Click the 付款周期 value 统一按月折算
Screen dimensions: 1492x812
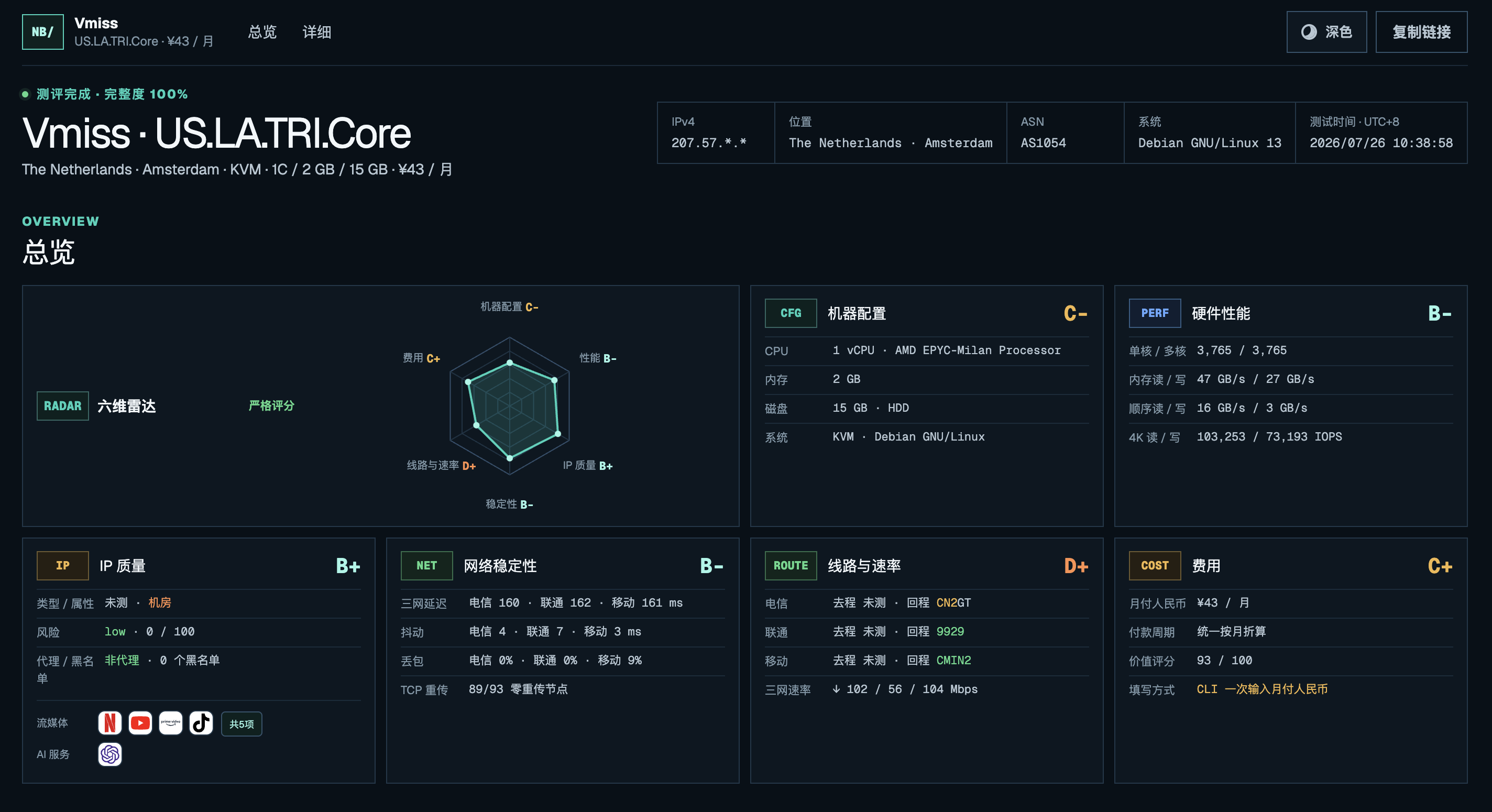point(1231,632)
